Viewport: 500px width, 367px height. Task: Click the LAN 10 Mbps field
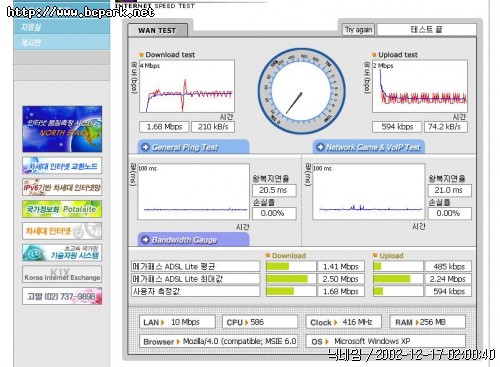point(177,322)
